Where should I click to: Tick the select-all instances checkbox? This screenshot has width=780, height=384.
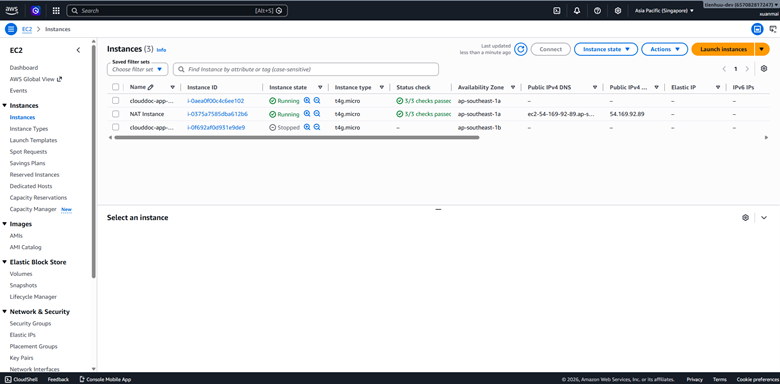point(115,87)
